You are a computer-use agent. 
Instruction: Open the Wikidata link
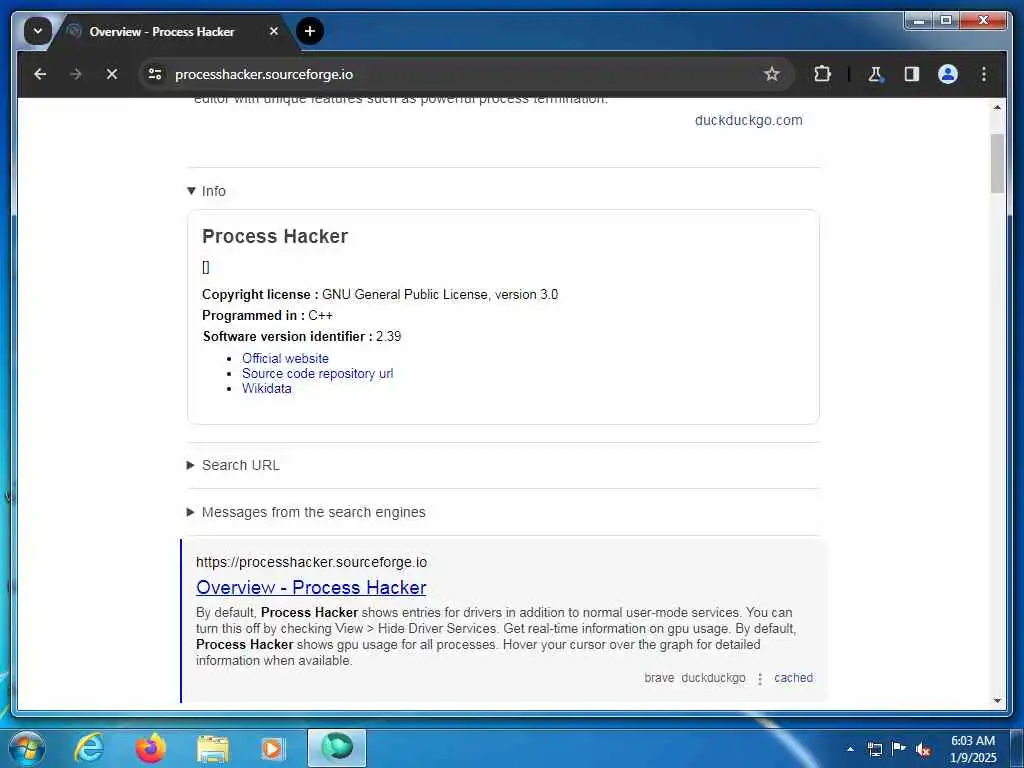[x=266, y=389]
